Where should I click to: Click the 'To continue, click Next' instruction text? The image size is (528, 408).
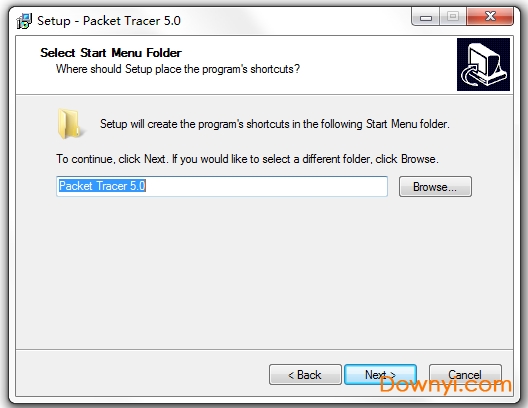coord(248,159)
